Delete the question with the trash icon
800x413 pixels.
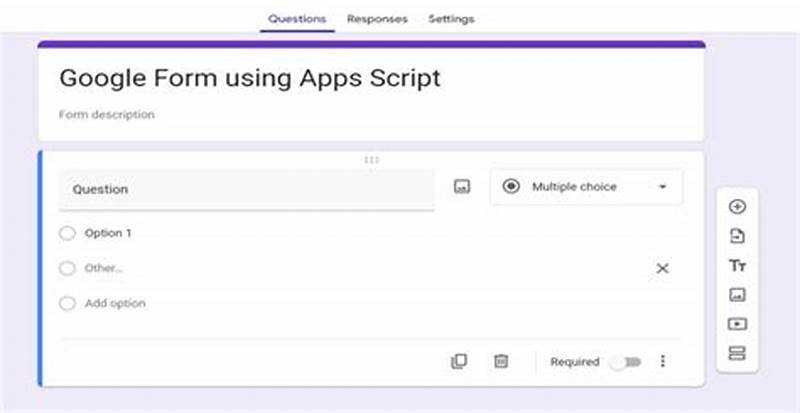point(501,361)
